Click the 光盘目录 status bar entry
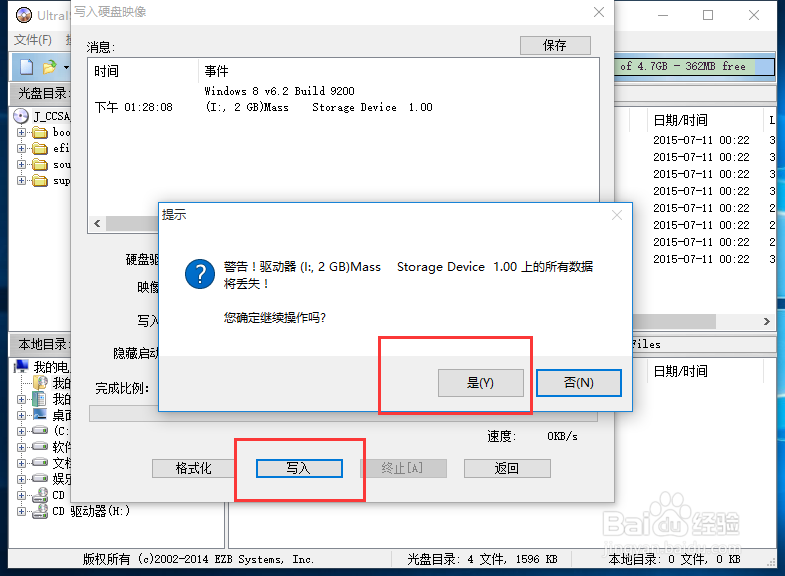 coord(482,559)
